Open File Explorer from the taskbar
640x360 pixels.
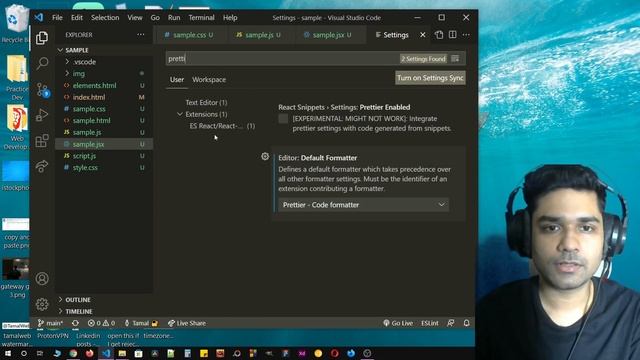point(122,353)
